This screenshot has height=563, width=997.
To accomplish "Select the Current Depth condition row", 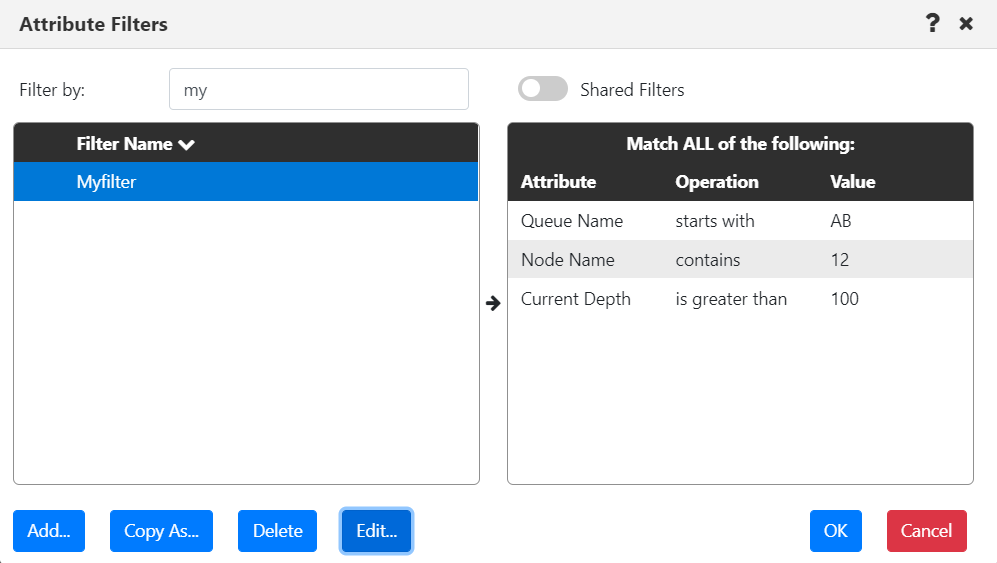I will pos(740,299).
